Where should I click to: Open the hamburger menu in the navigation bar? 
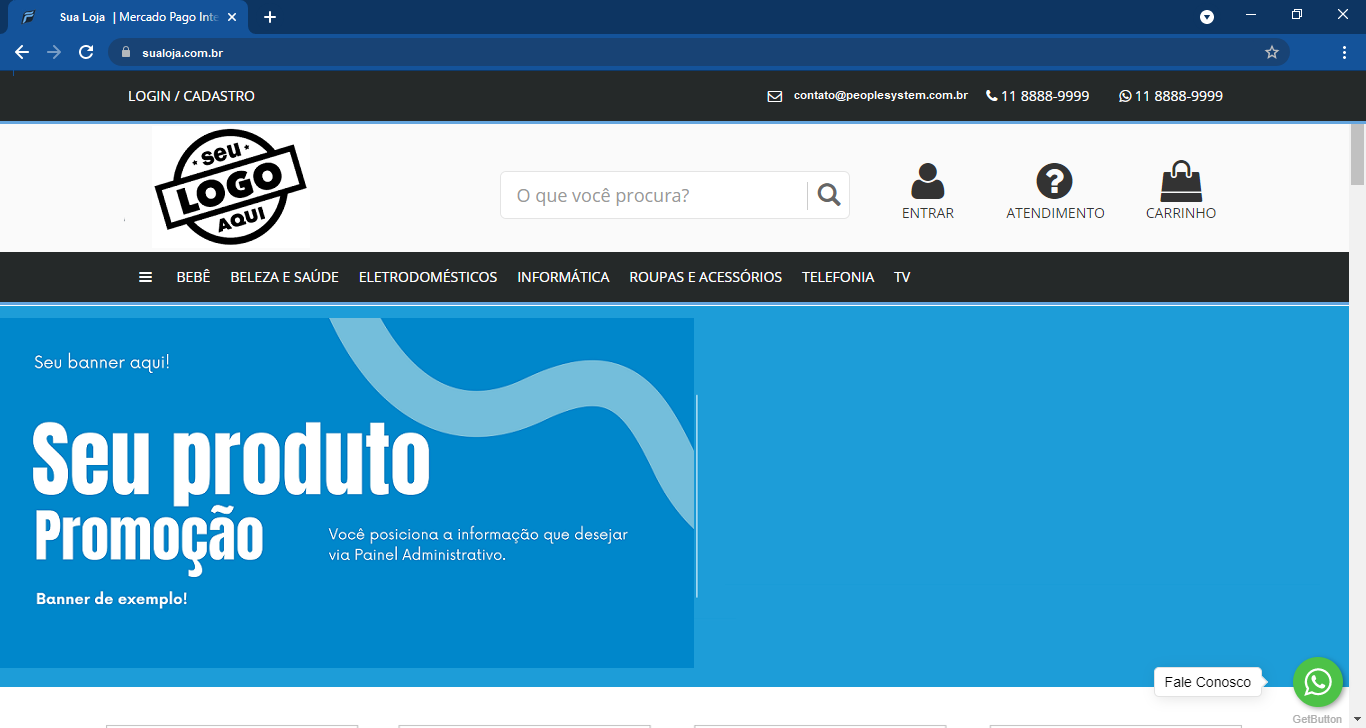145,276
